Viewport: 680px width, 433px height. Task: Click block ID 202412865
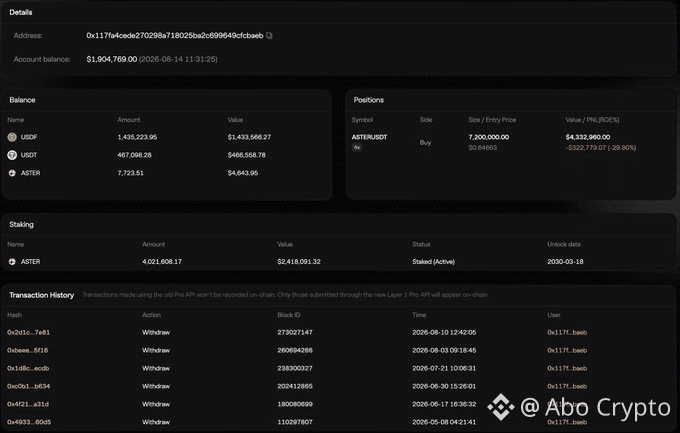pos(295,386)
